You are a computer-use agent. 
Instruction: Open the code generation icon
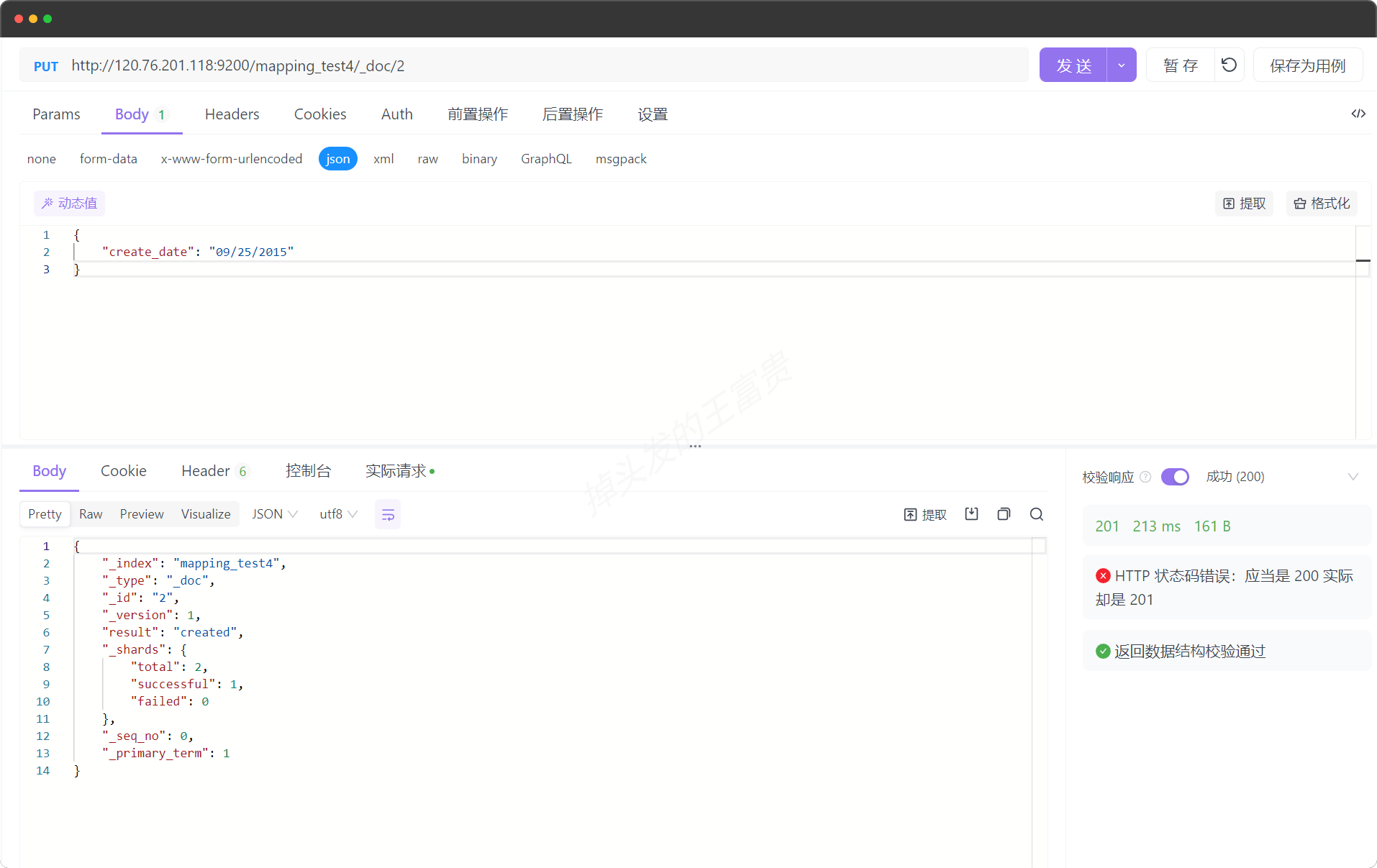[1358, 114]
